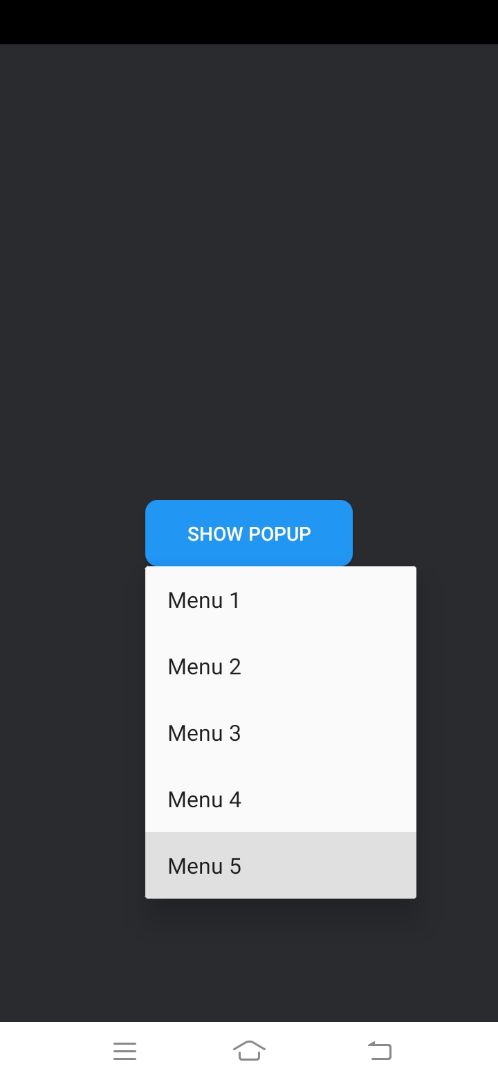Select Menu 4 from the popup menu

click(x=280, y=799)
